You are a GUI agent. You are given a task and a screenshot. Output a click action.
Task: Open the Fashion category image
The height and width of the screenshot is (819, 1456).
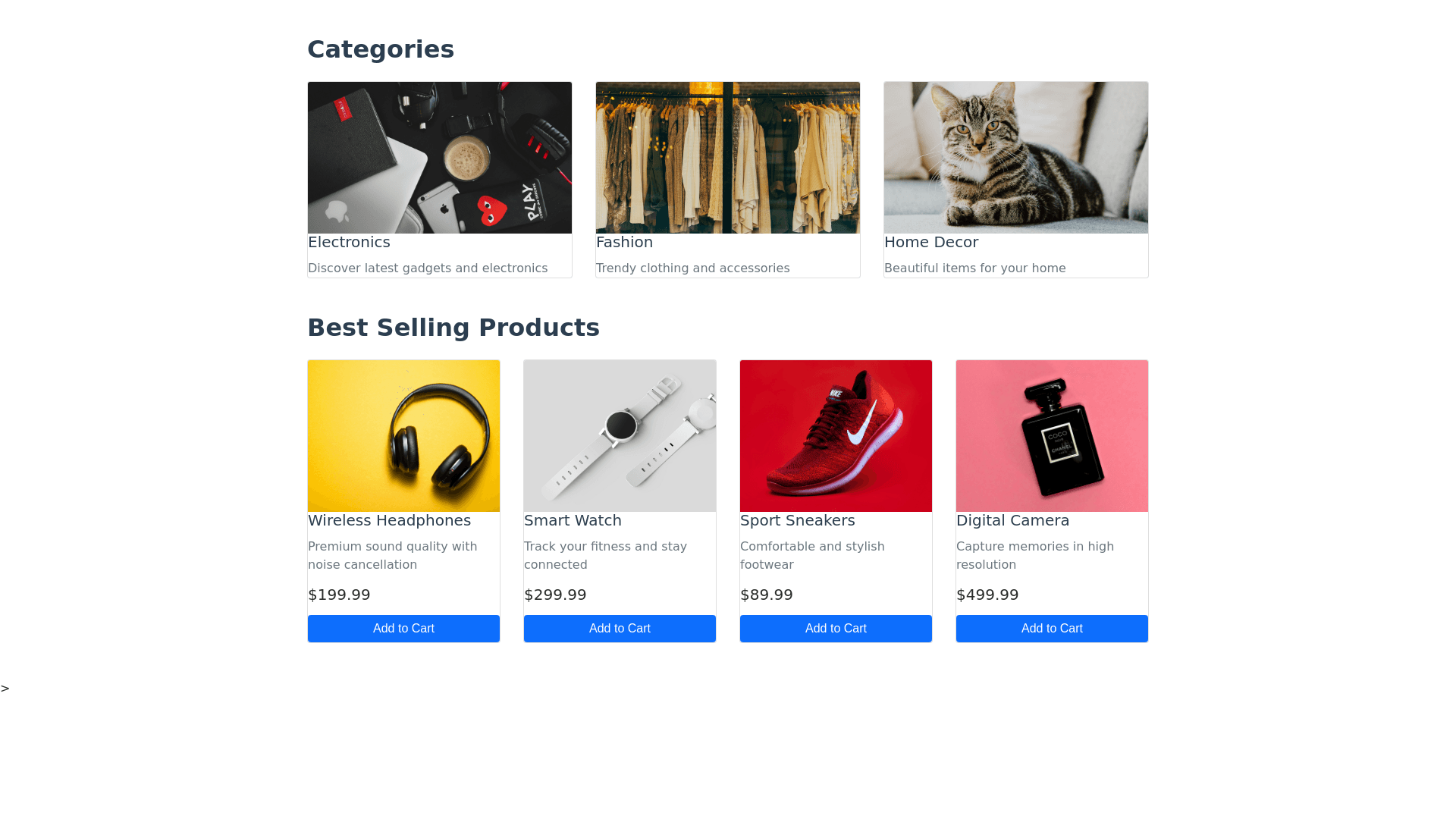pos(728,158)
